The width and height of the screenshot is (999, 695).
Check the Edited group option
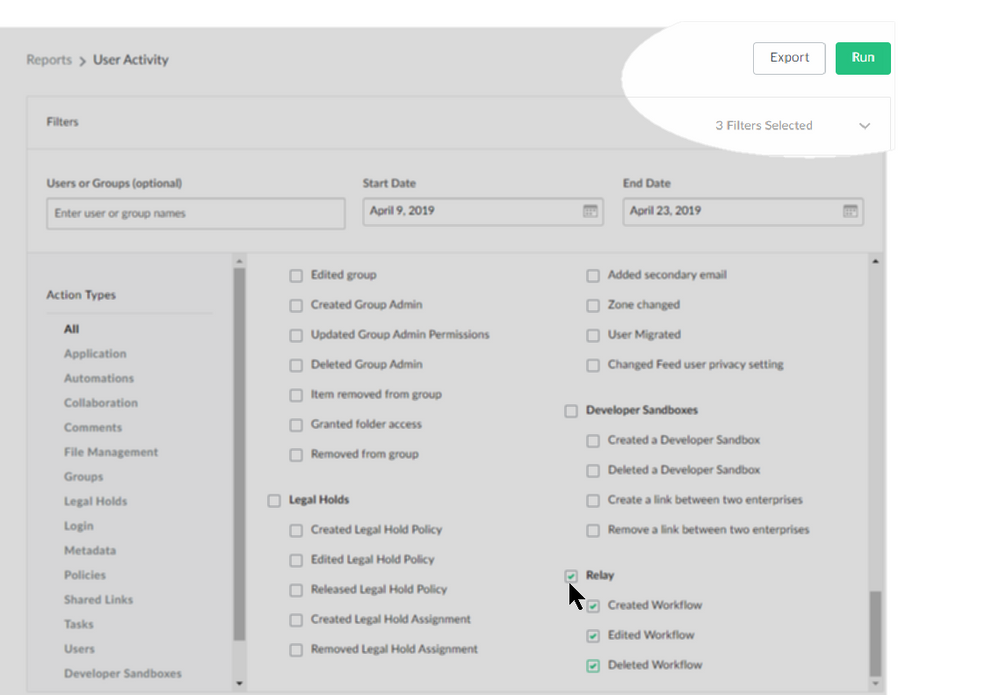296,275
